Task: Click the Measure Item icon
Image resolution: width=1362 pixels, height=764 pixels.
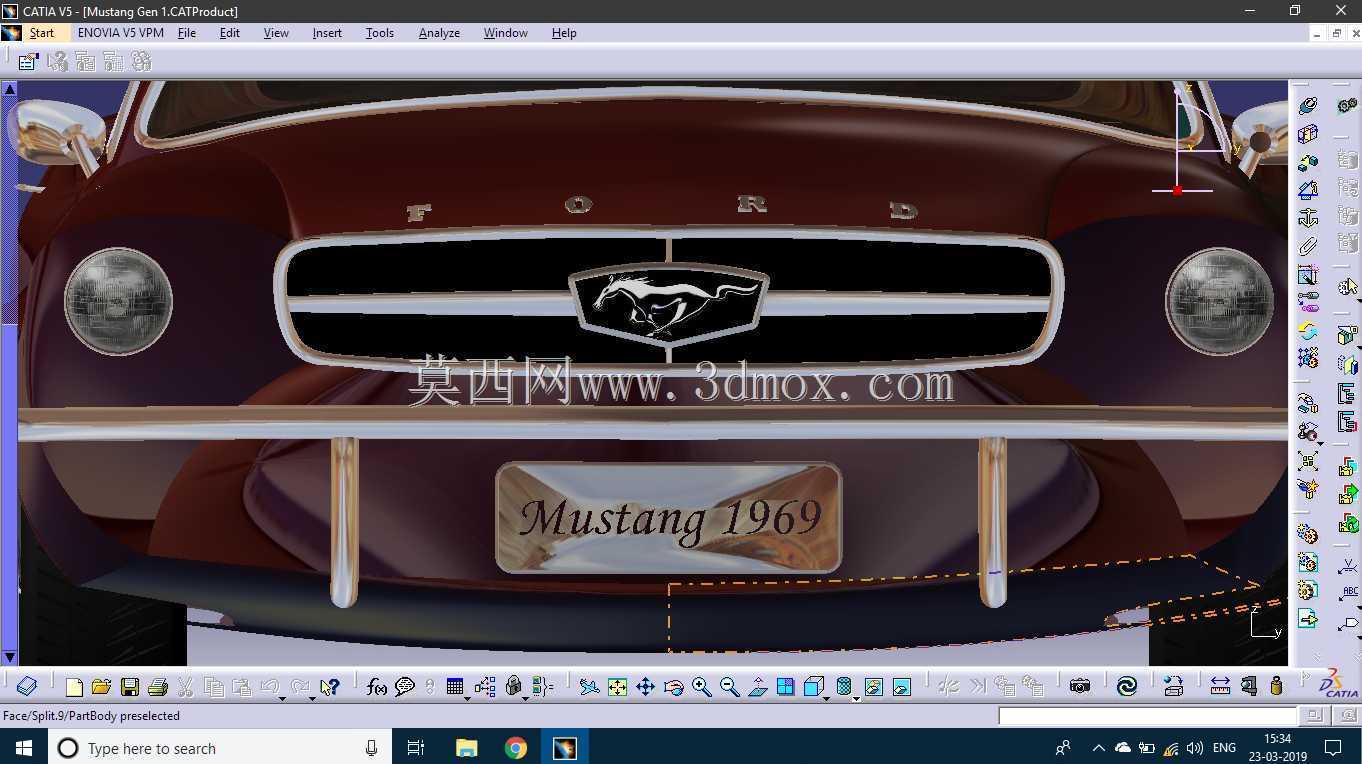Action: 1248,686
